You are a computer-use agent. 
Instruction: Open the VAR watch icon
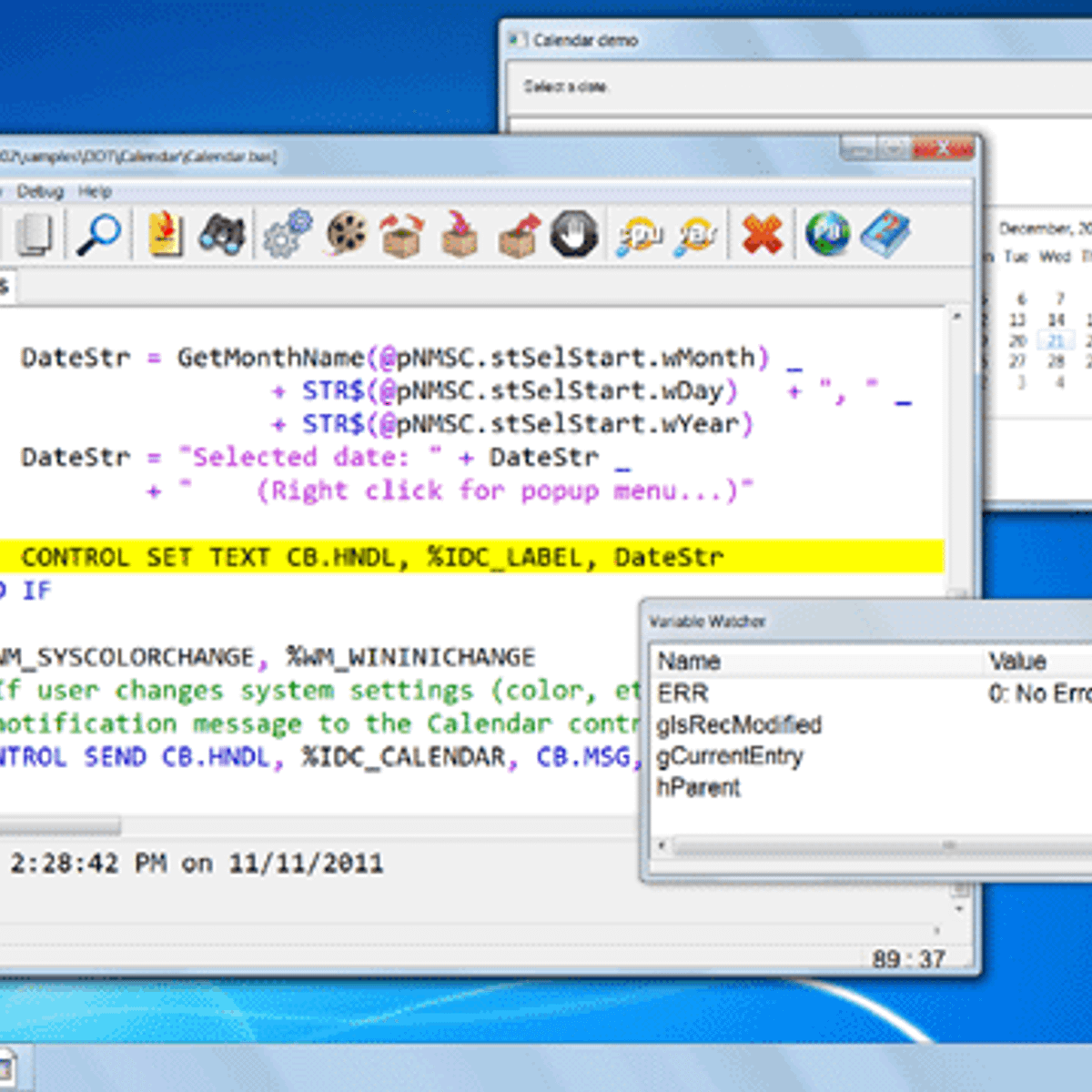(x=697, y=236)
